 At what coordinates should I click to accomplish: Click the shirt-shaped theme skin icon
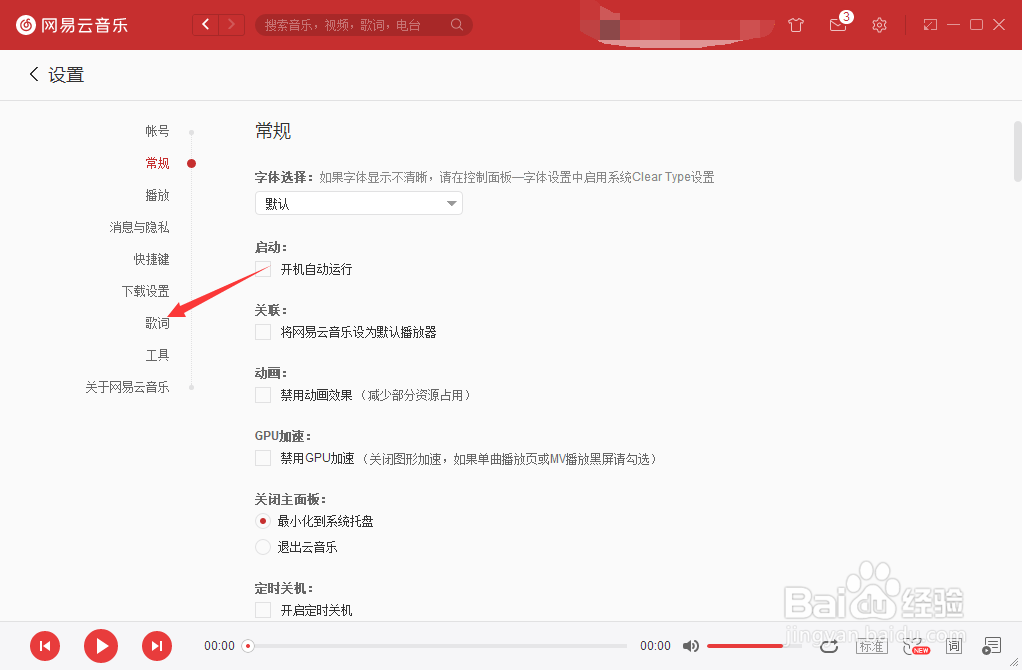796,25
